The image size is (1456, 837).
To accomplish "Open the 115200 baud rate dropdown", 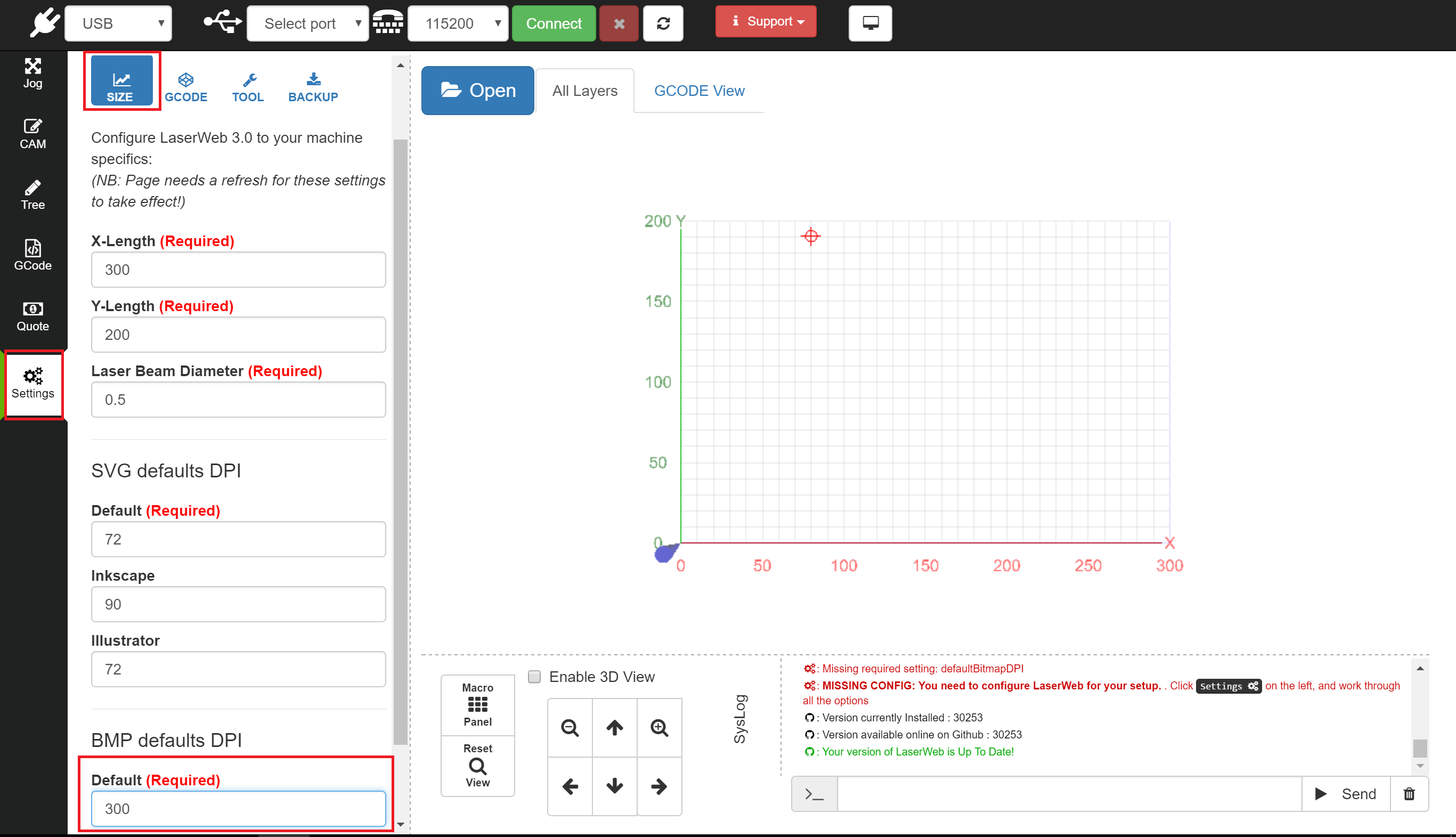I will coord(458,23).
